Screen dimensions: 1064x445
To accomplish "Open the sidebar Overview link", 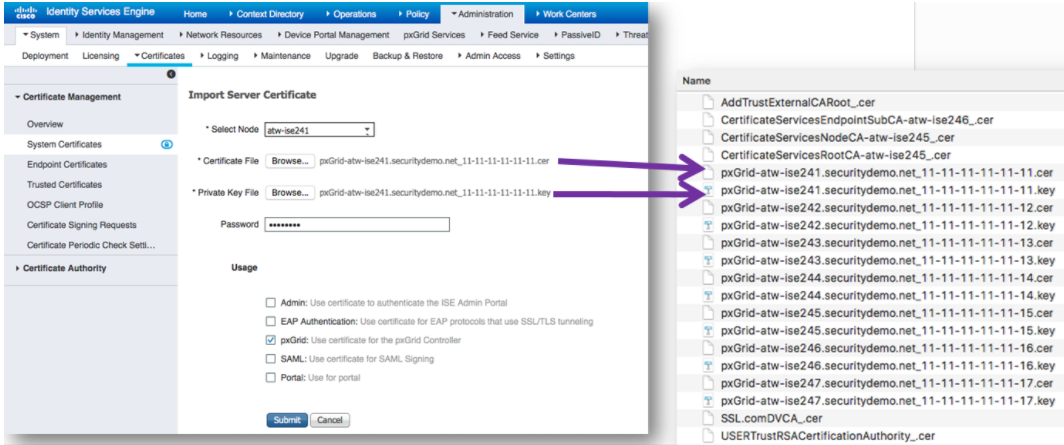I will pos(45,124).
